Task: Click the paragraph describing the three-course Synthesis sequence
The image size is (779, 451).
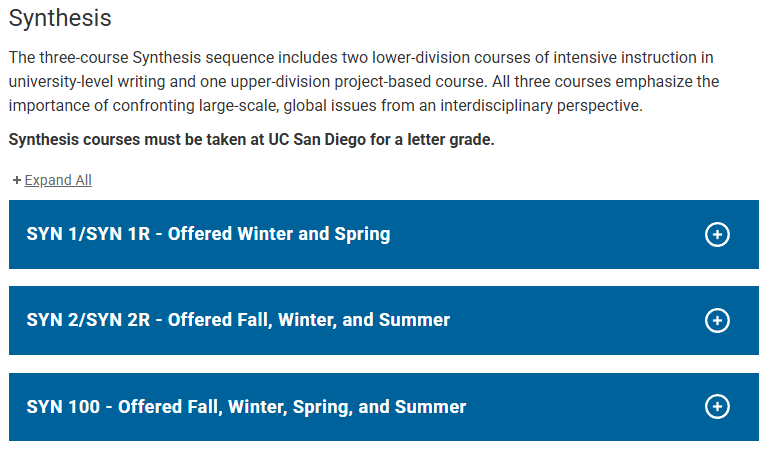Action: (x=364, y=81)
